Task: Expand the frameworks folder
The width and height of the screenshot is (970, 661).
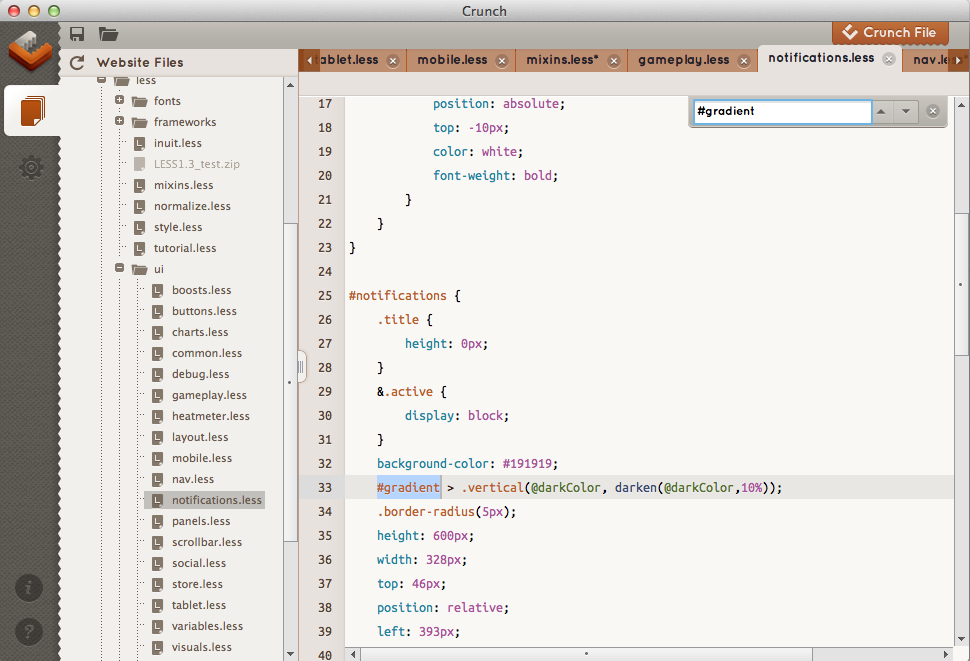Action: click(121, 121)
